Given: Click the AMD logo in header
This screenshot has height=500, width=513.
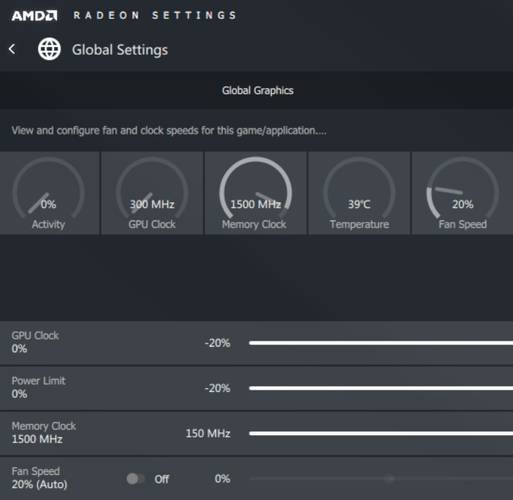Looking at the screenshot, I should [34, 16].
